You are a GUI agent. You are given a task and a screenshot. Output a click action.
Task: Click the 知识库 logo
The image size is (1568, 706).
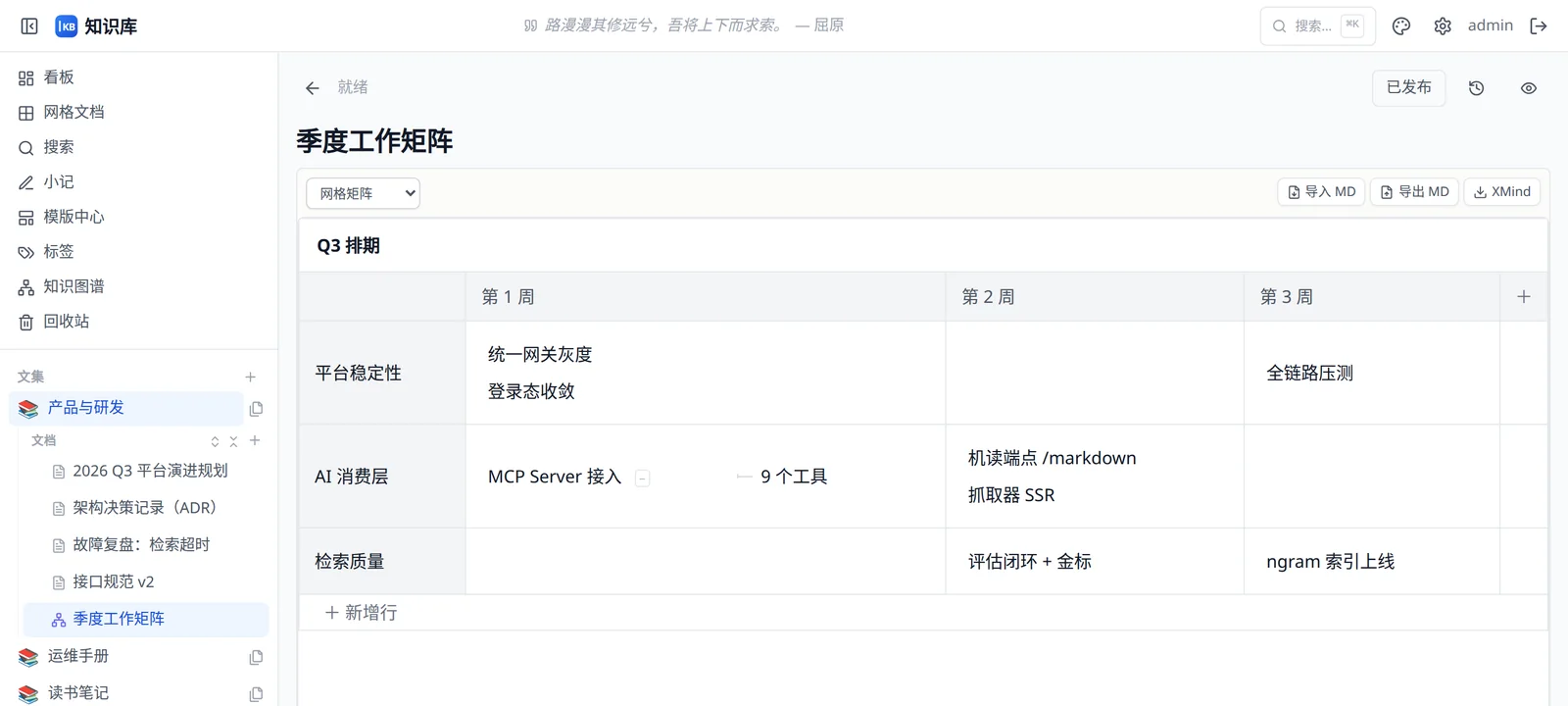(96, 26)
